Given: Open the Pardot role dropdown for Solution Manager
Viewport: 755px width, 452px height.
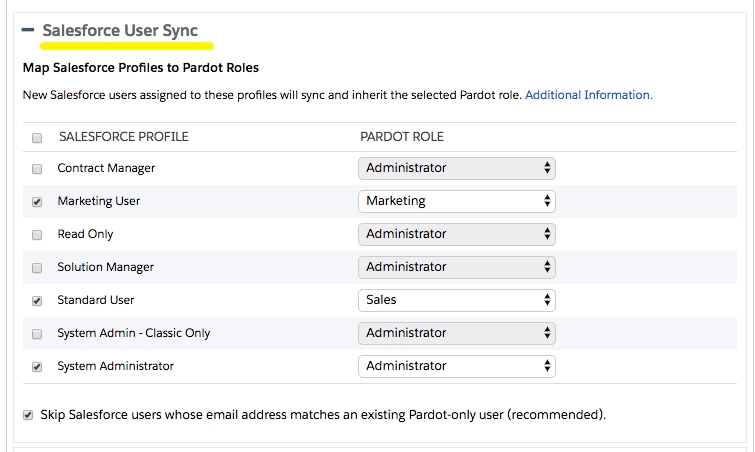Looking at the screenshot, I should [x=456, y=267].
